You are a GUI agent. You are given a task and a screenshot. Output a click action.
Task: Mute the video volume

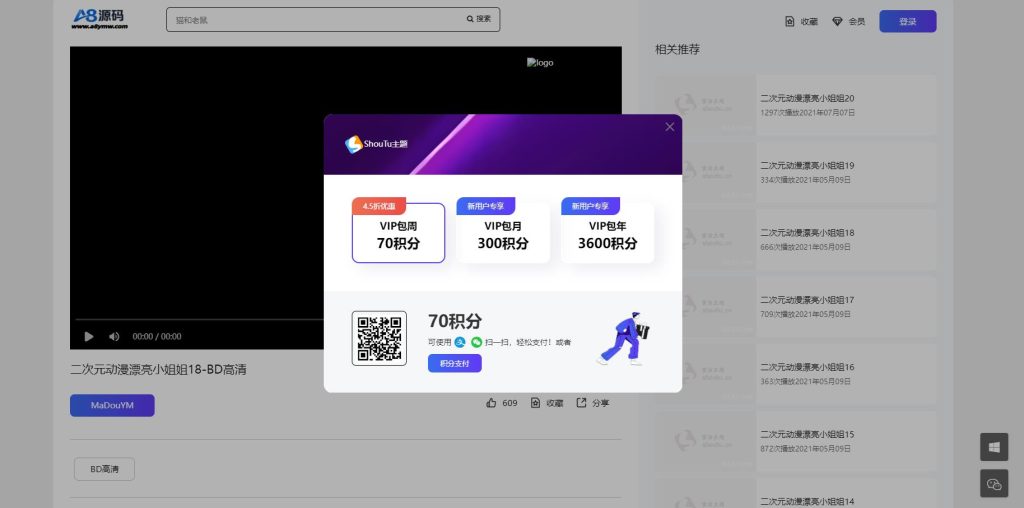tap(114, 336)
